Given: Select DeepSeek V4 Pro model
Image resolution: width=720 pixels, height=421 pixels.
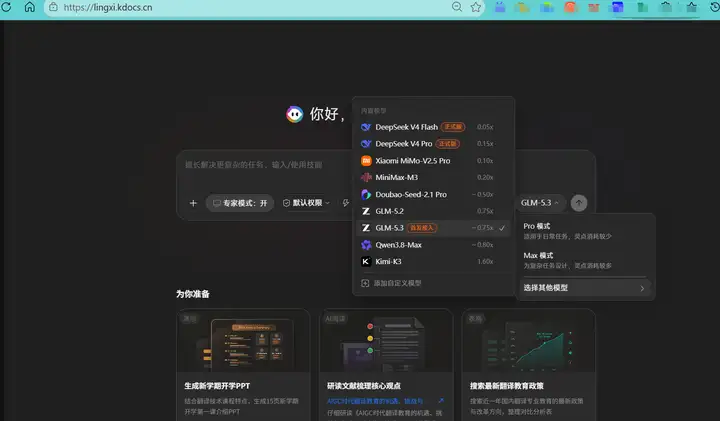Looking at the screenshot, I should click(x=433, y=144).
